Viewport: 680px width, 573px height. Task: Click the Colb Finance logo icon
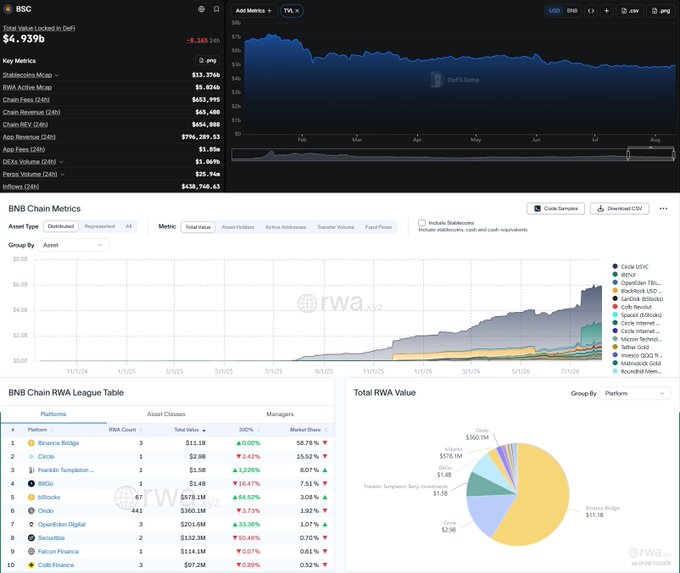pos(31,565)
